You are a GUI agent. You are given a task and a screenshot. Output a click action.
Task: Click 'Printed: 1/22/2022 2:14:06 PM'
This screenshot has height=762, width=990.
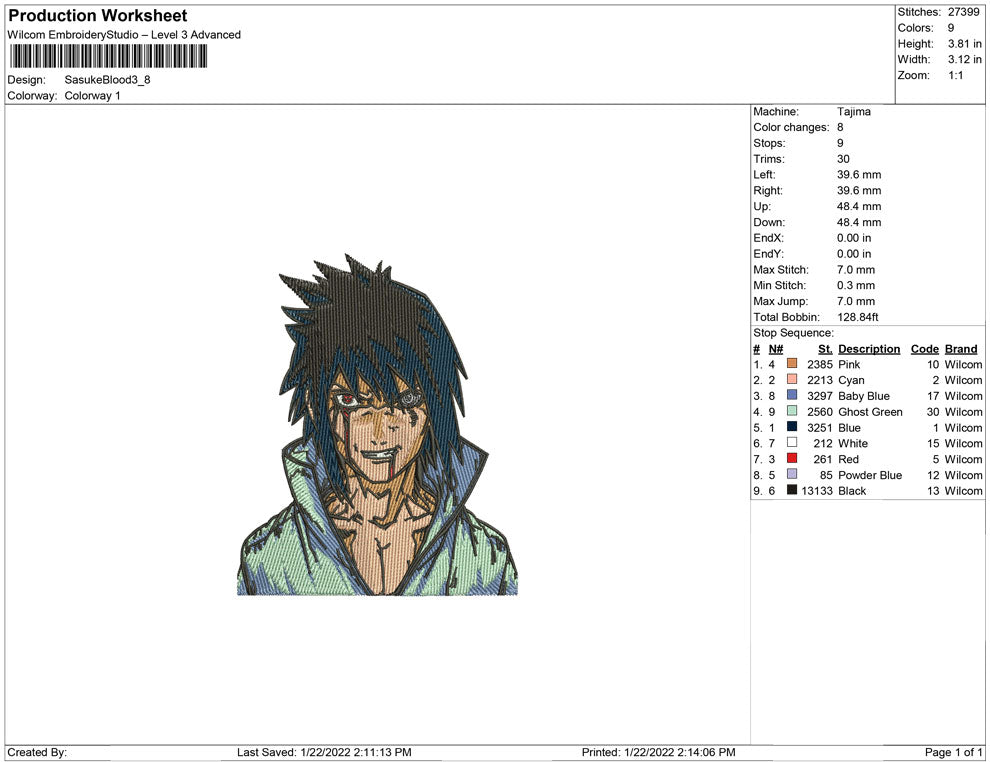pos(659,752)
